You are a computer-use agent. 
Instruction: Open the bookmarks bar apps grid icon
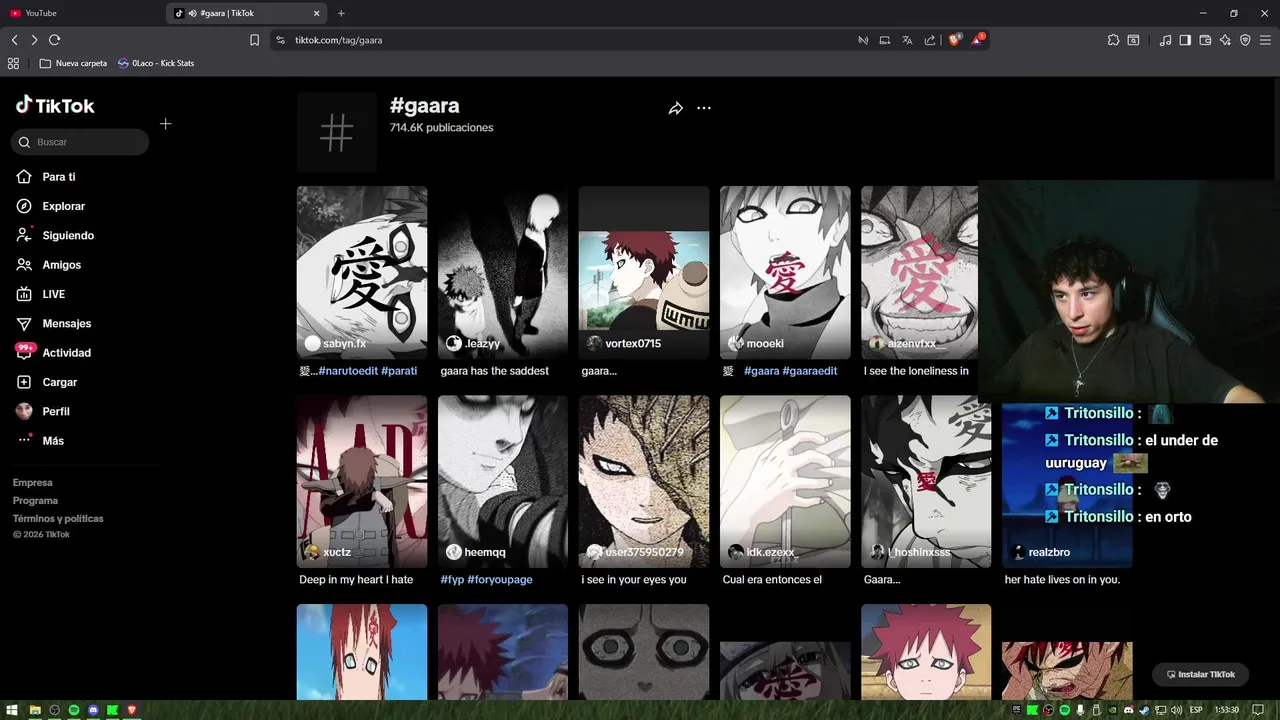pos(13,63)
